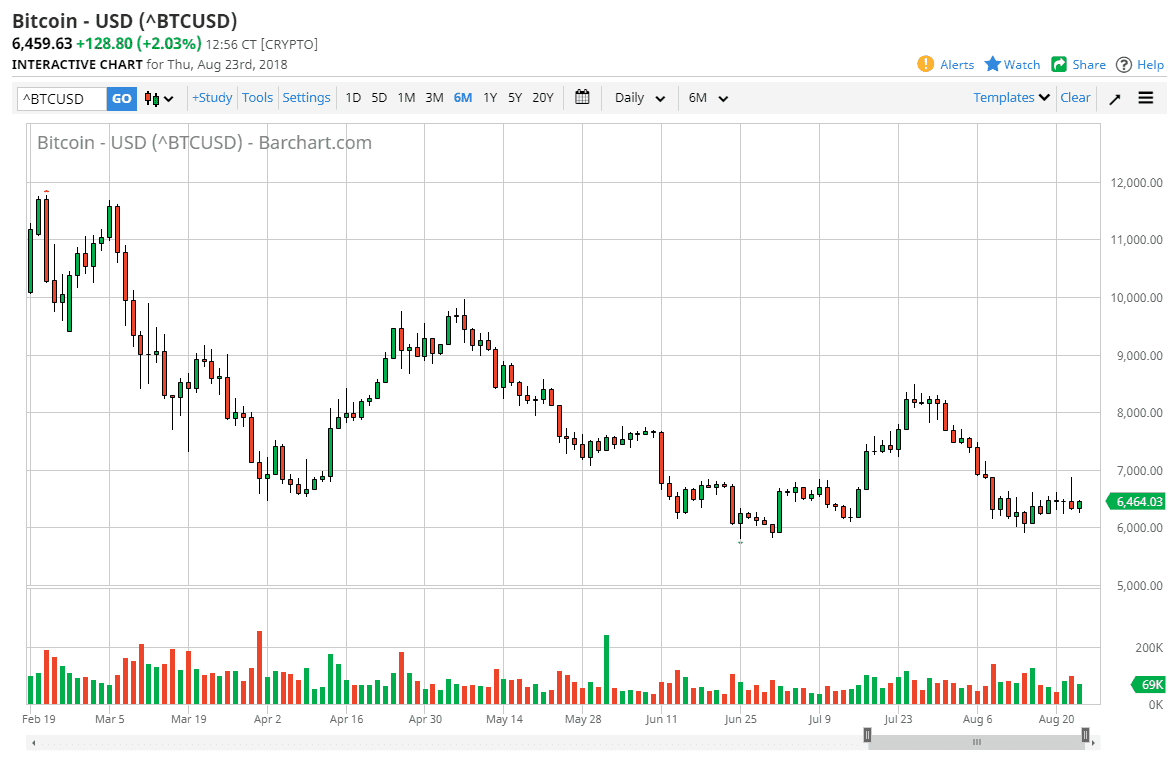Open the calendar date picker icon
Viewport: 1176px width, 778px height.
582,97
